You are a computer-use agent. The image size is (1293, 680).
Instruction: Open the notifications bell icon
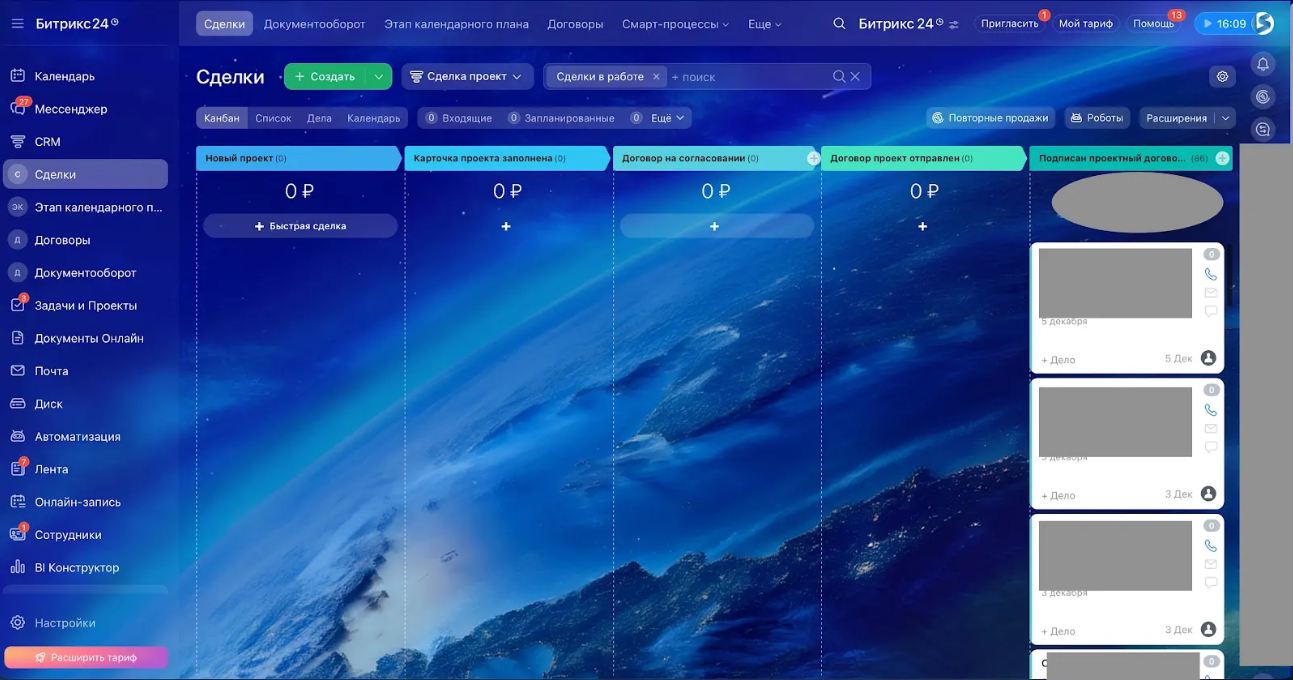click(x=1263, y=64)
